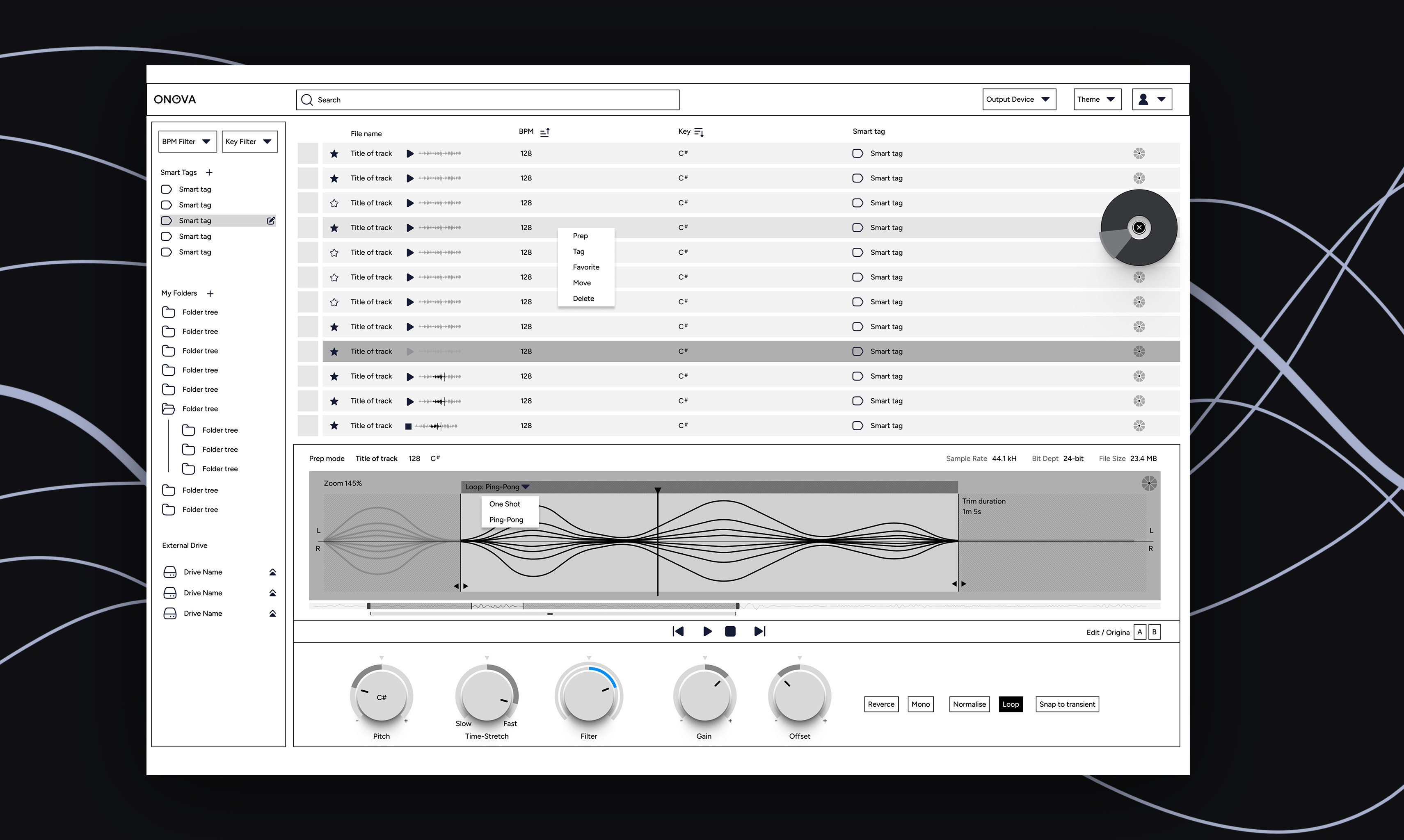Star the third Title of track row
The image size is (1404, 840).
point(334,203)
